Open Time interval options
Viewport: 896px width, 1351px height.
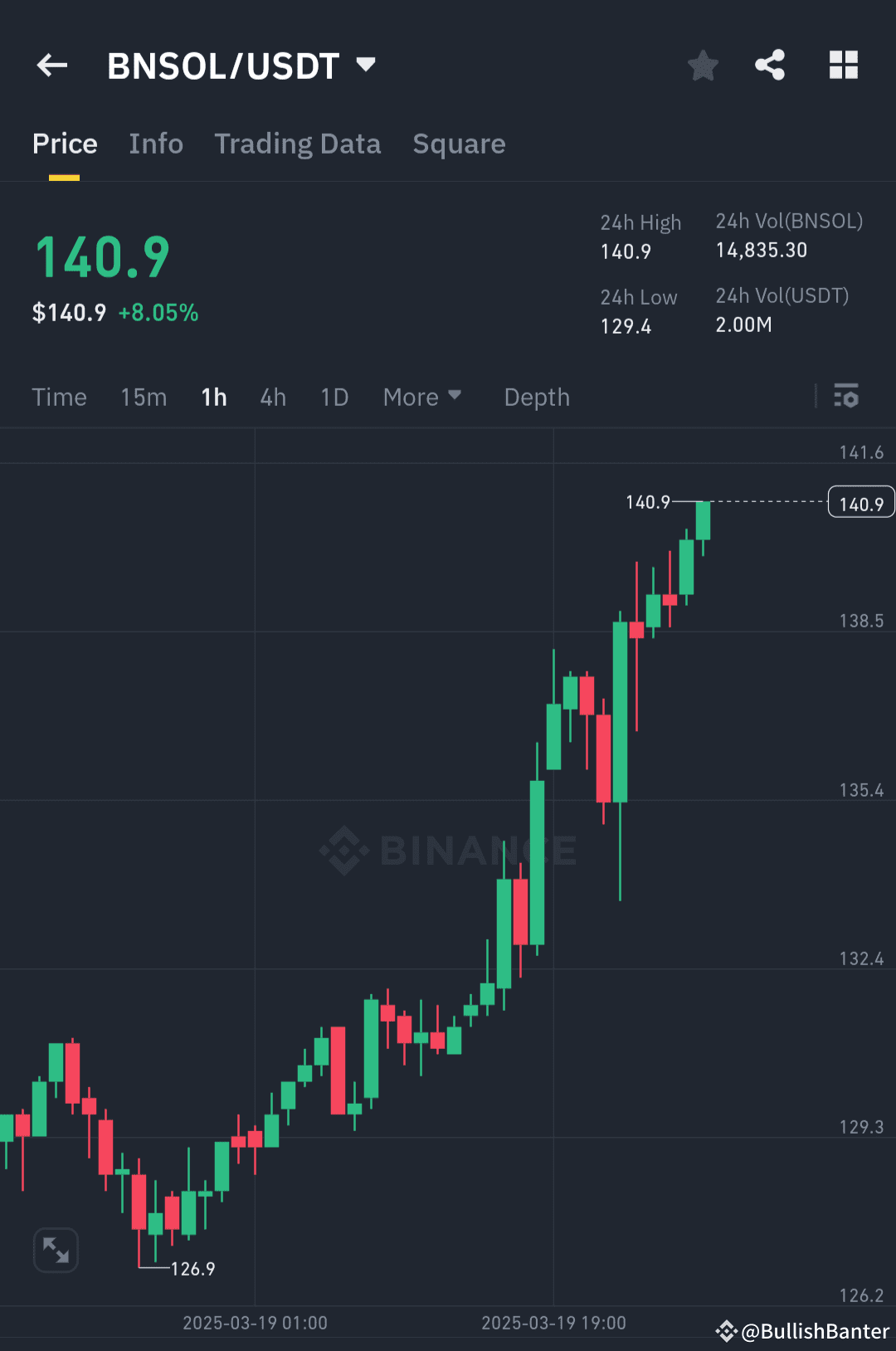pyautogui.click(x=59, y=397)
